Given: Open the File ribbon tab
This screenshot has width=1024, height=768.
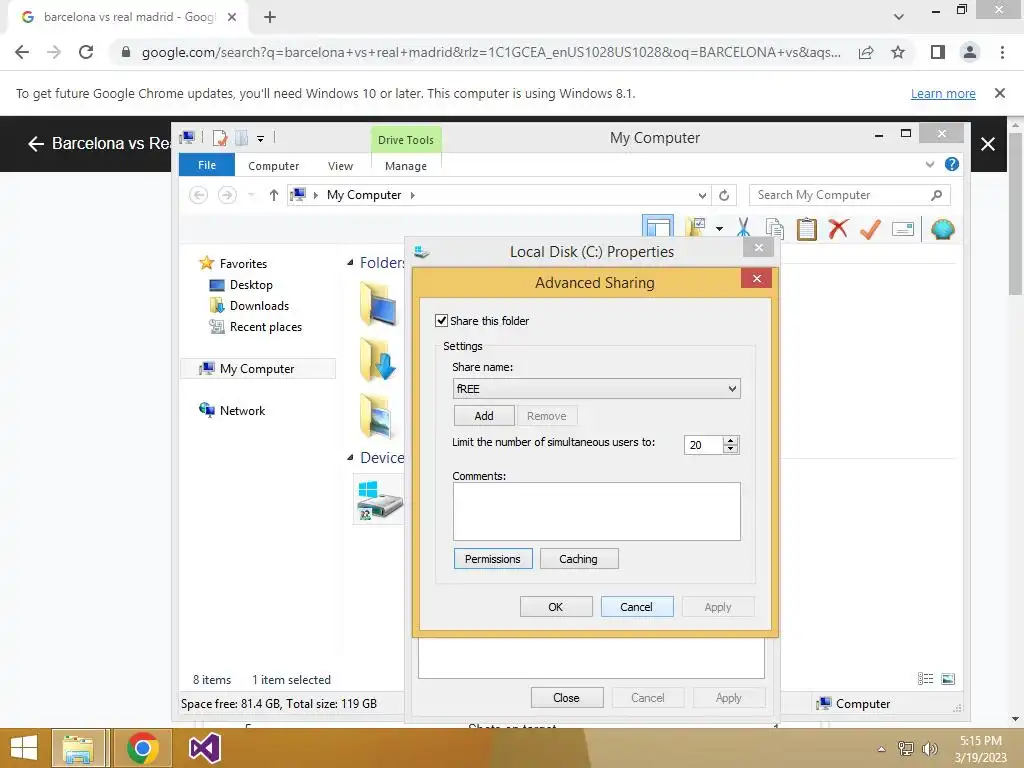Looking at the screenshot, I should pos(207,165).
